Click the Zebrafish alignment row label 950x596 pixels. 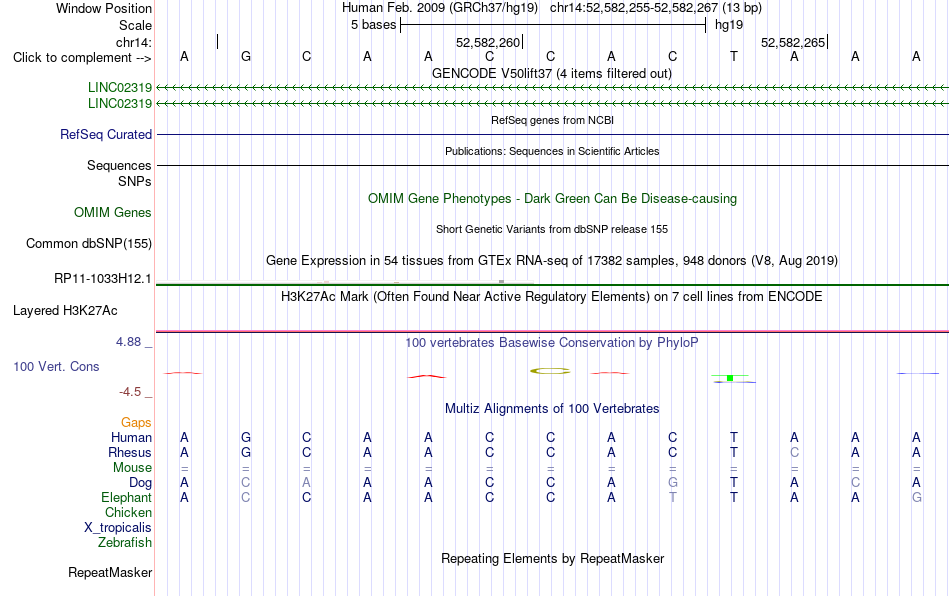[125, 542]
